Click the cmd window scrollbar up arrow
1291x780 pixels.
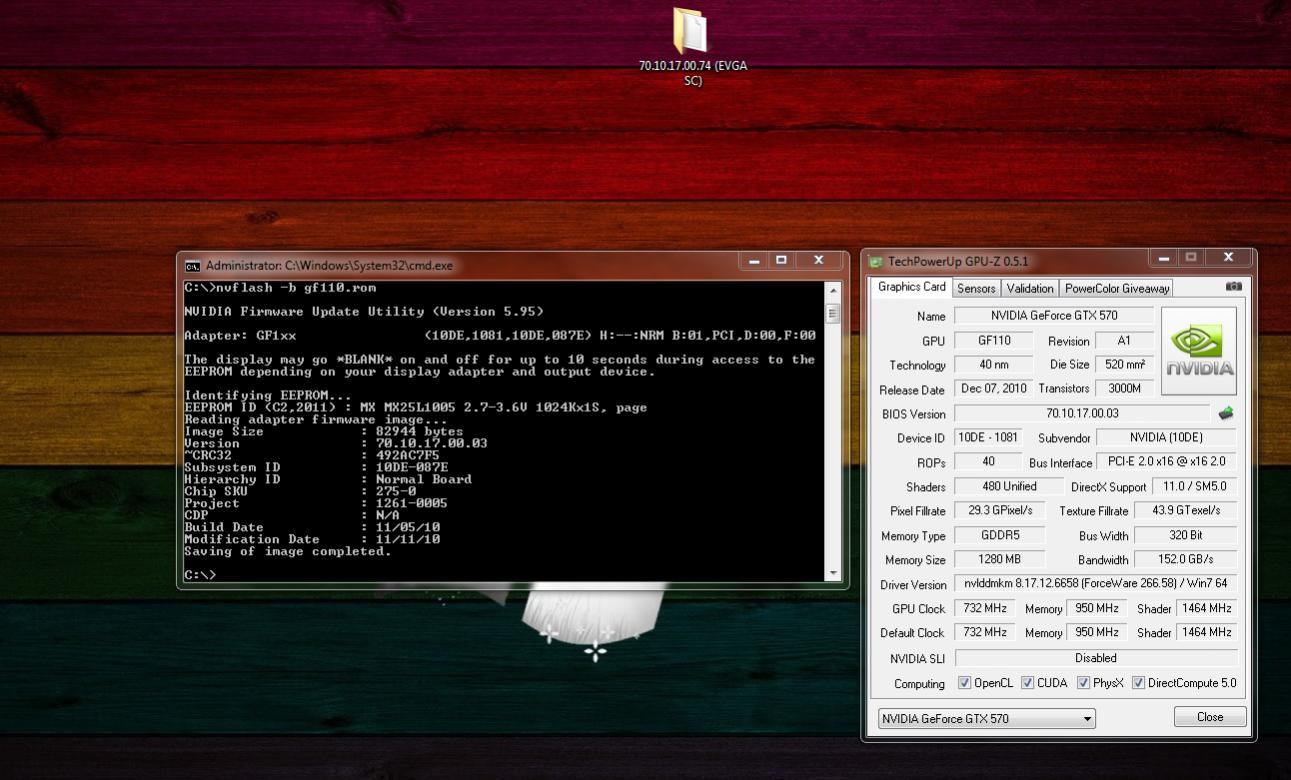[x=833, y=290]
